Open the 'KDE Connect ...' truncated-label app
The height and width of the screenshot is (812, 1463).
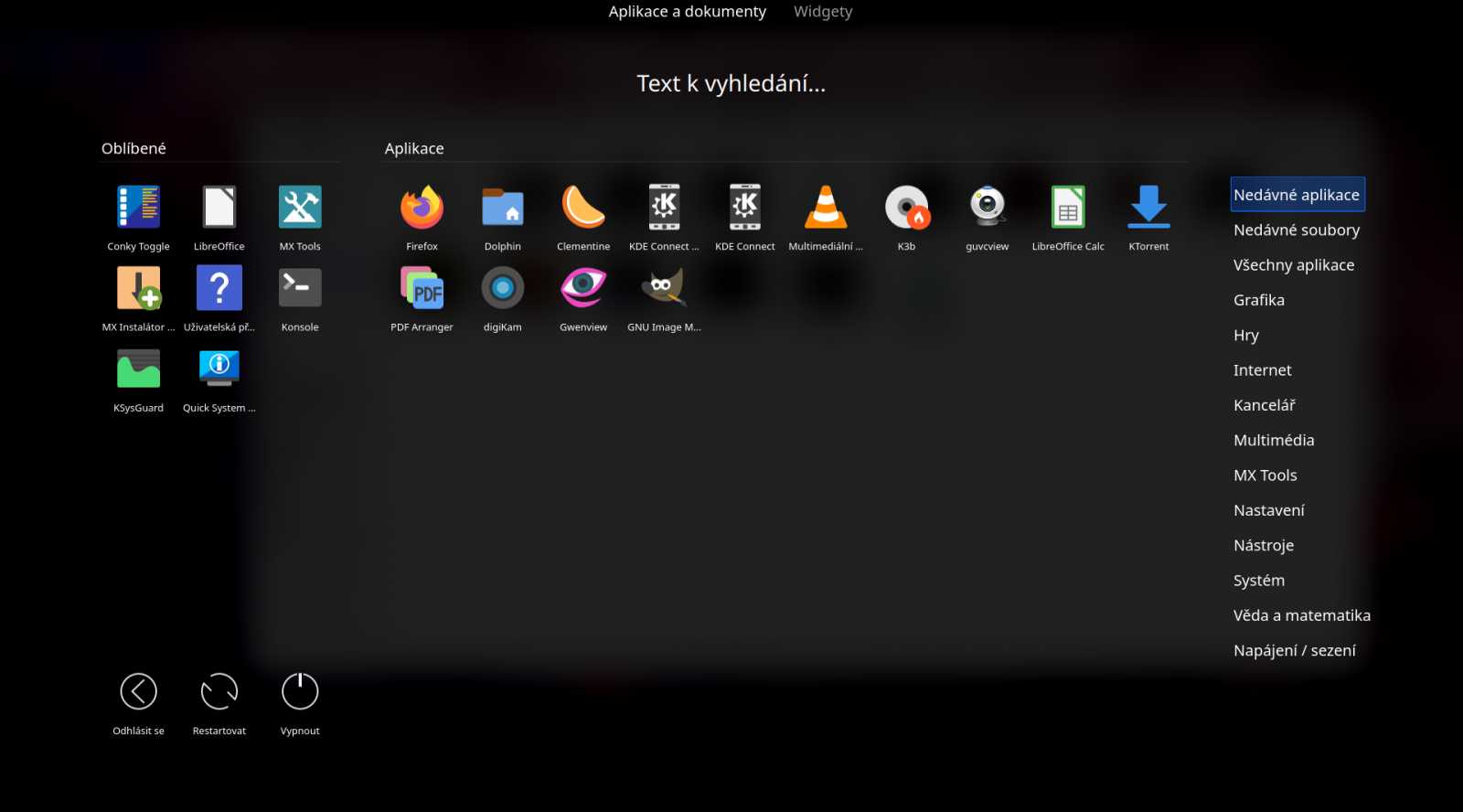pos(664,218)
